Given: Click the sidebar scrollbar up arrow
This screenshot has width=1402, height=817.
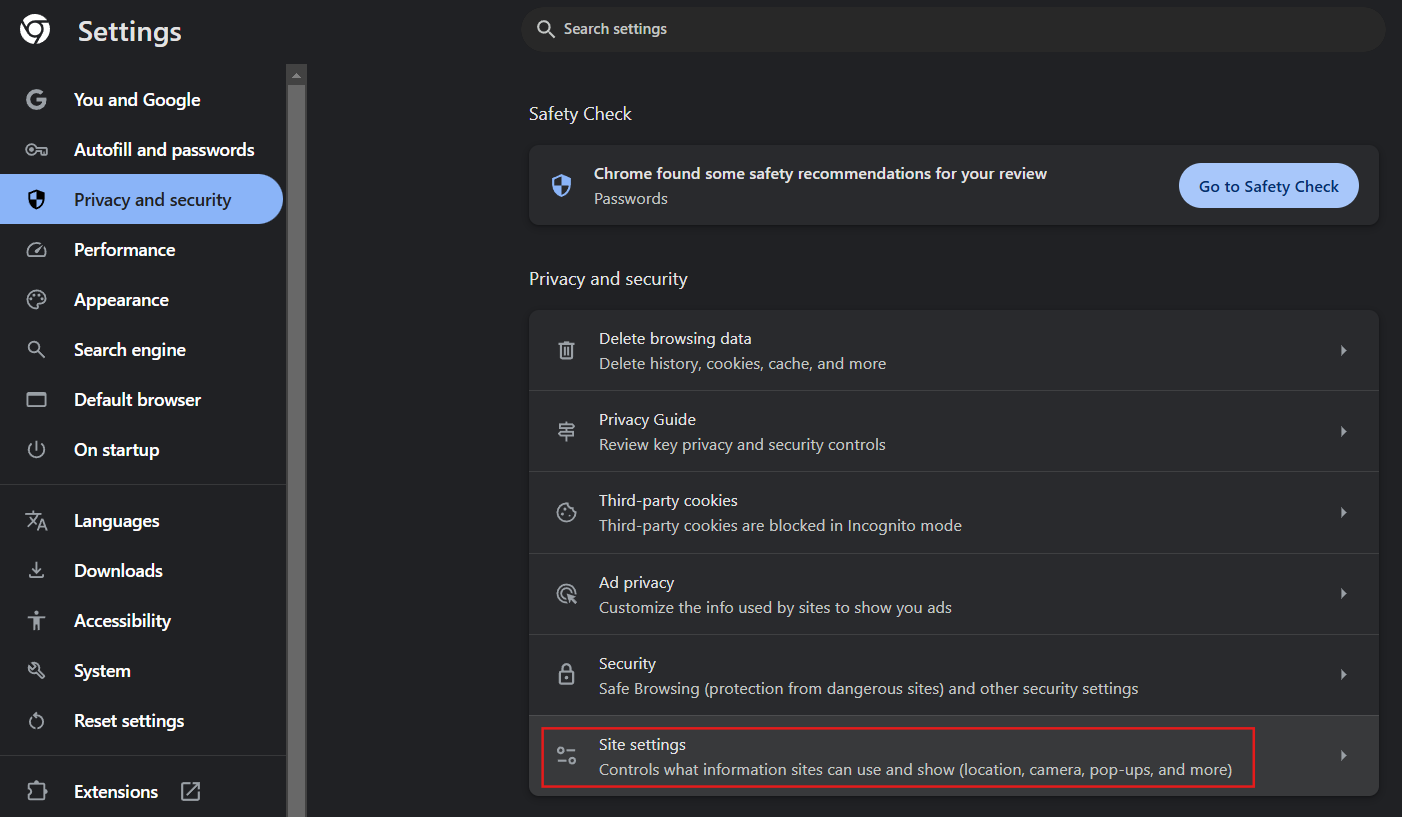Looking at the screenshot, I should click(x=296, y=75).
